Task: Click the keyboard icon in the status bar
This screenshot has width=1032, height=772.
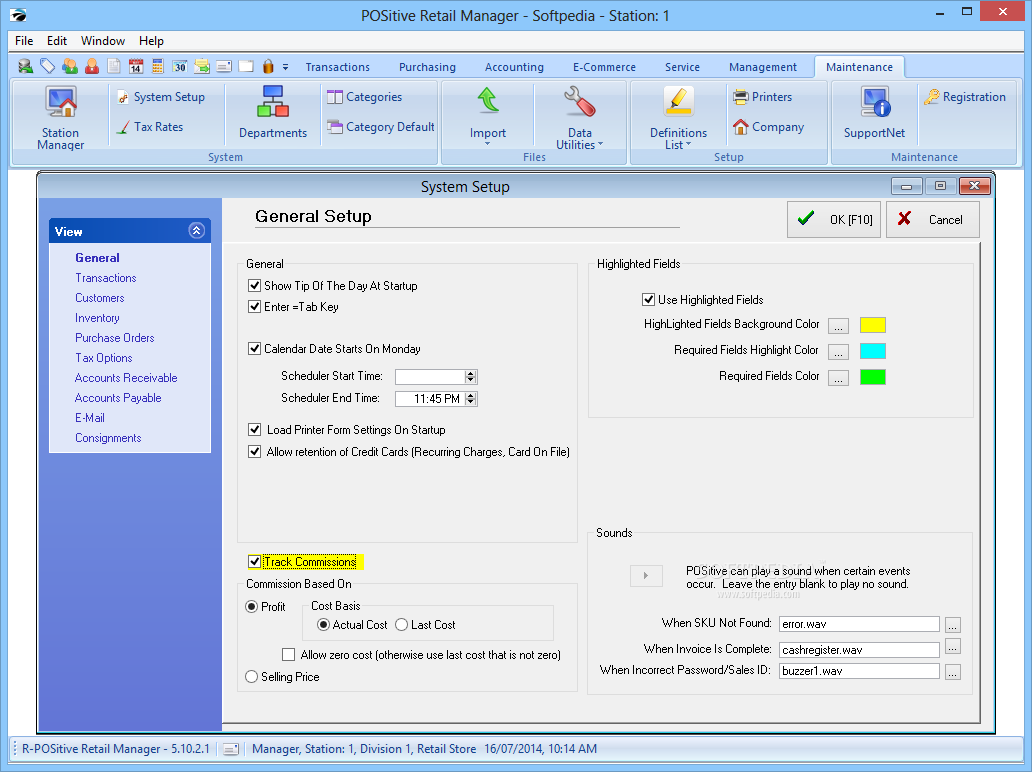Action: point(230,749)
